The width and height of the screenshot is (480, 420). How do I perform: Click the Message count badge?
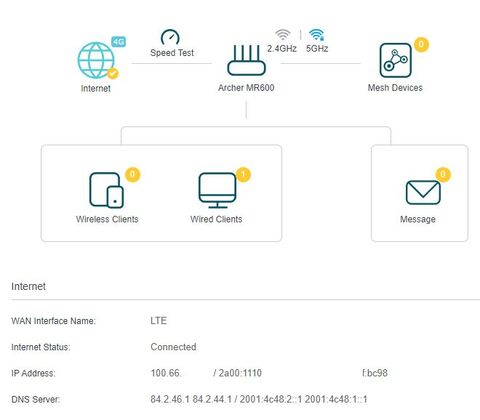coord(443,174)
